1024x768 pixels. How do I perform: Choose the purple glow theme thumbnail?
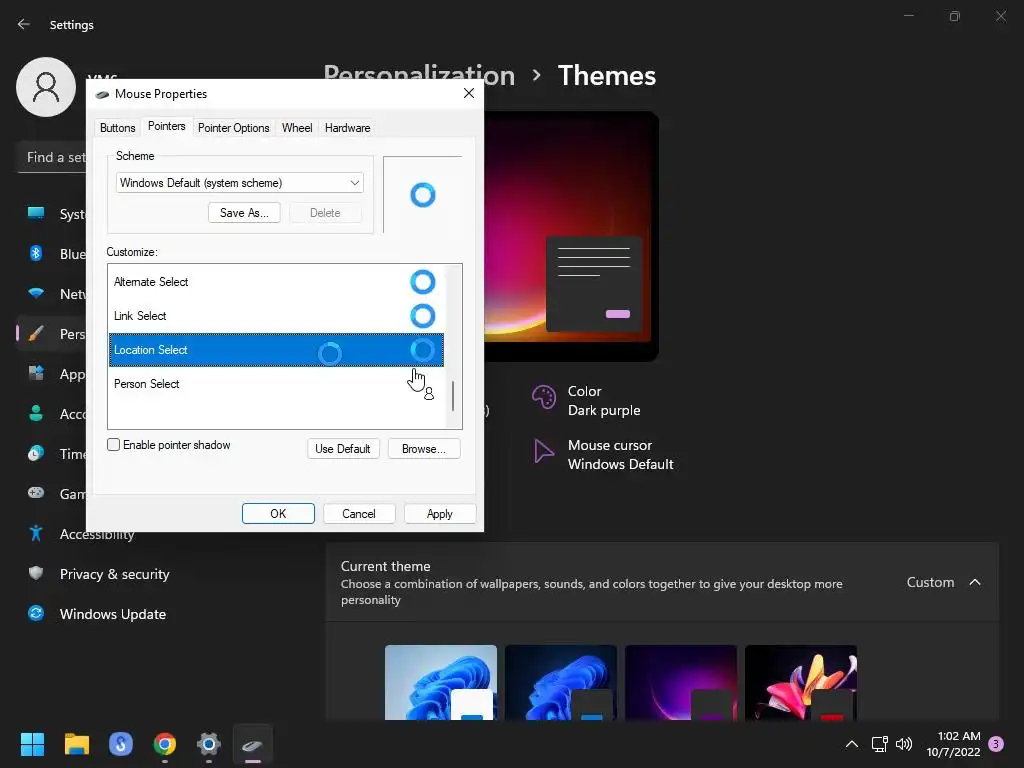(681, 682)
